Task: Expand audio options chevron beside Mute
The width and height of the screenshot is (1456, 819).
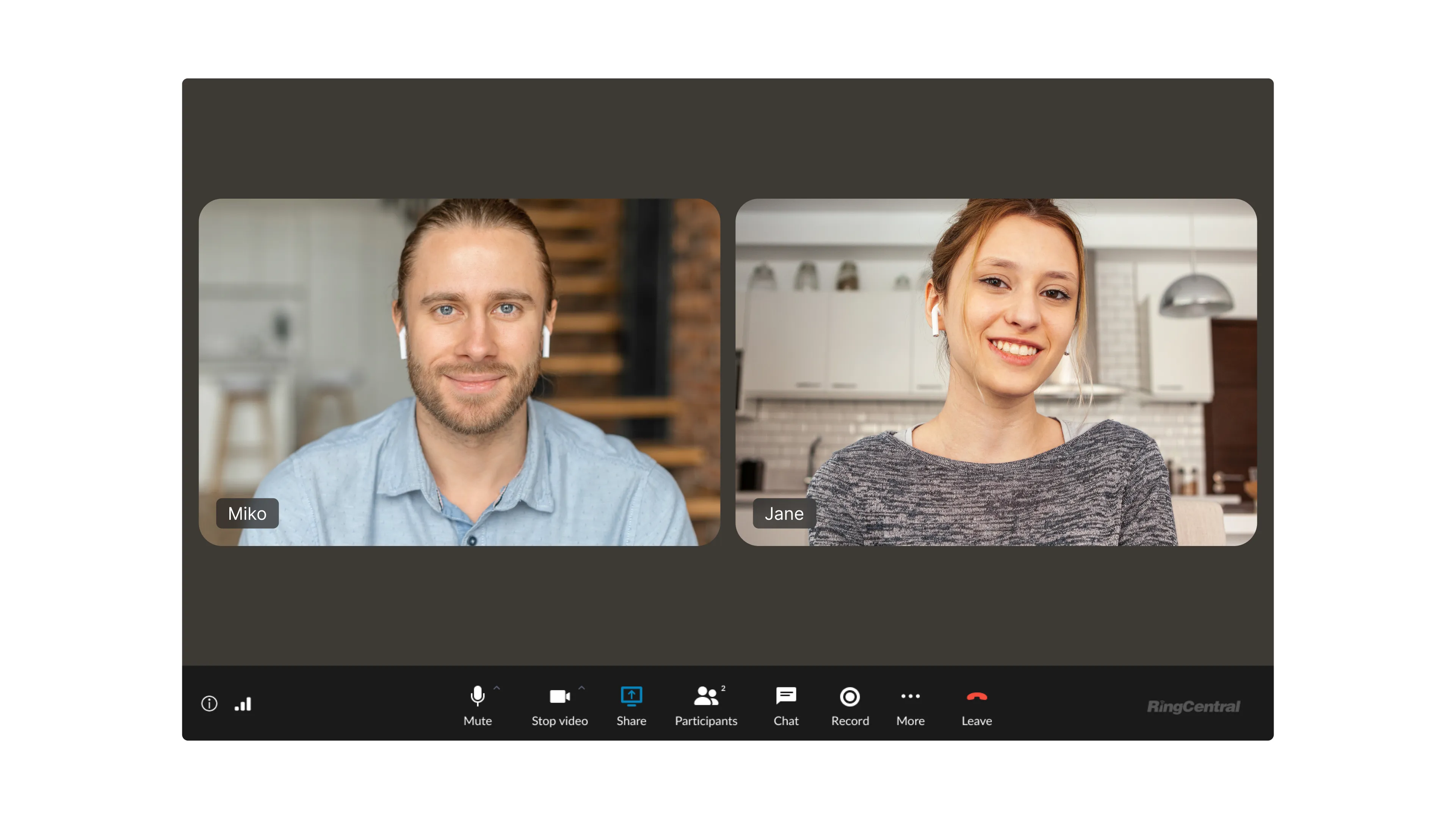Action: pos(497,688)
